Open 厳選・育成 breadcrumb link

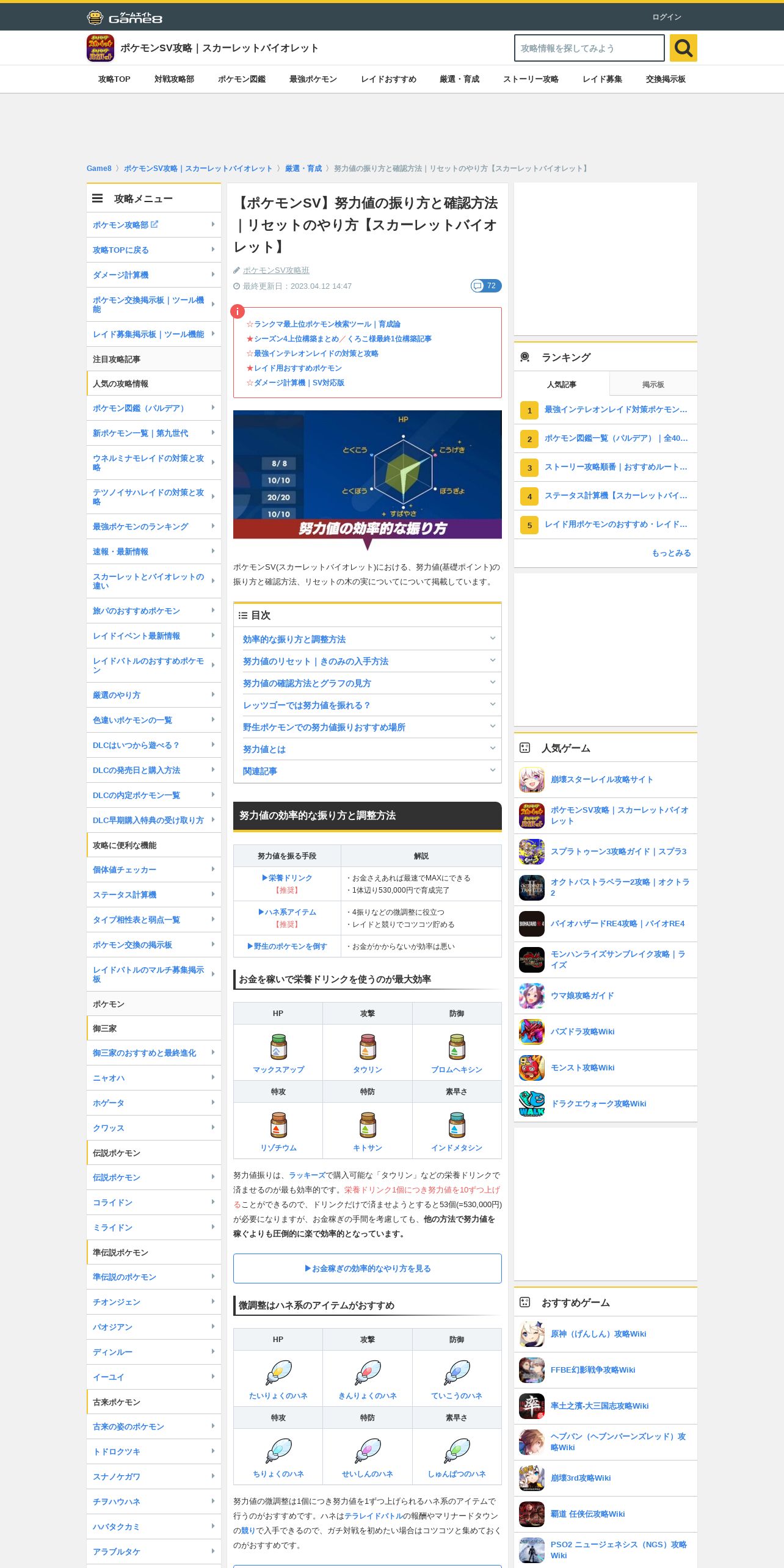click(x=303, y=169)
